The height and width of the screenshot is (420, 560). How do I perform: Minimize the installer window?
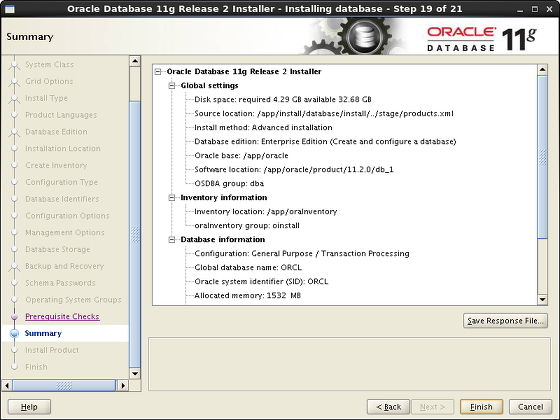[x=520, y=9]
